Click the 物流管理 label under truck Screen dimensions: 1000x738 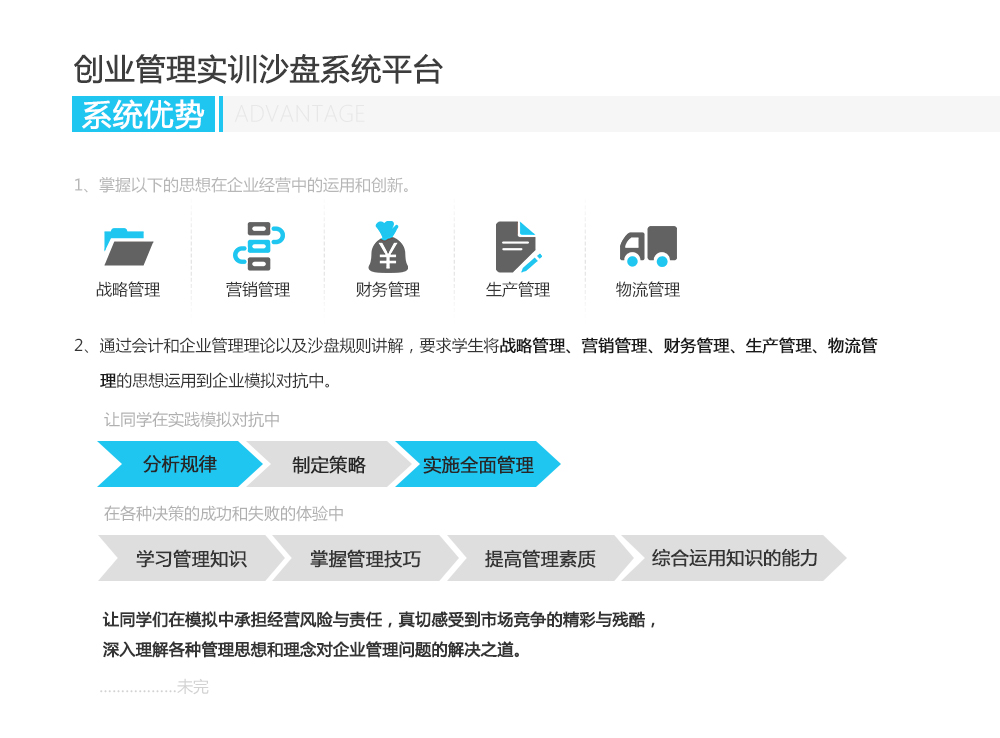[x=648, y=290]
